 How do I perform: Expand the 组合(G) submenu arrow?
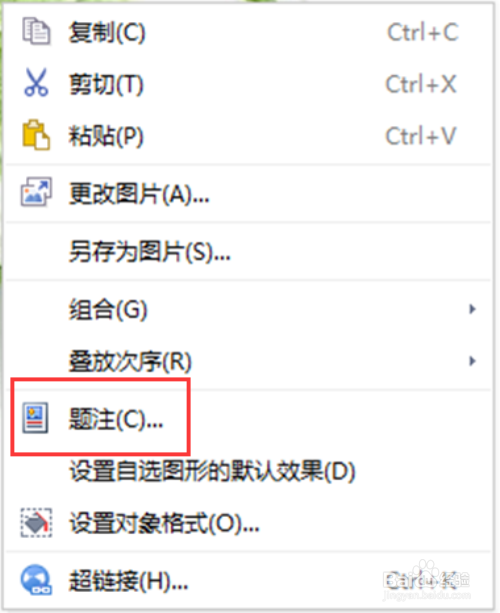pos(472,309)
